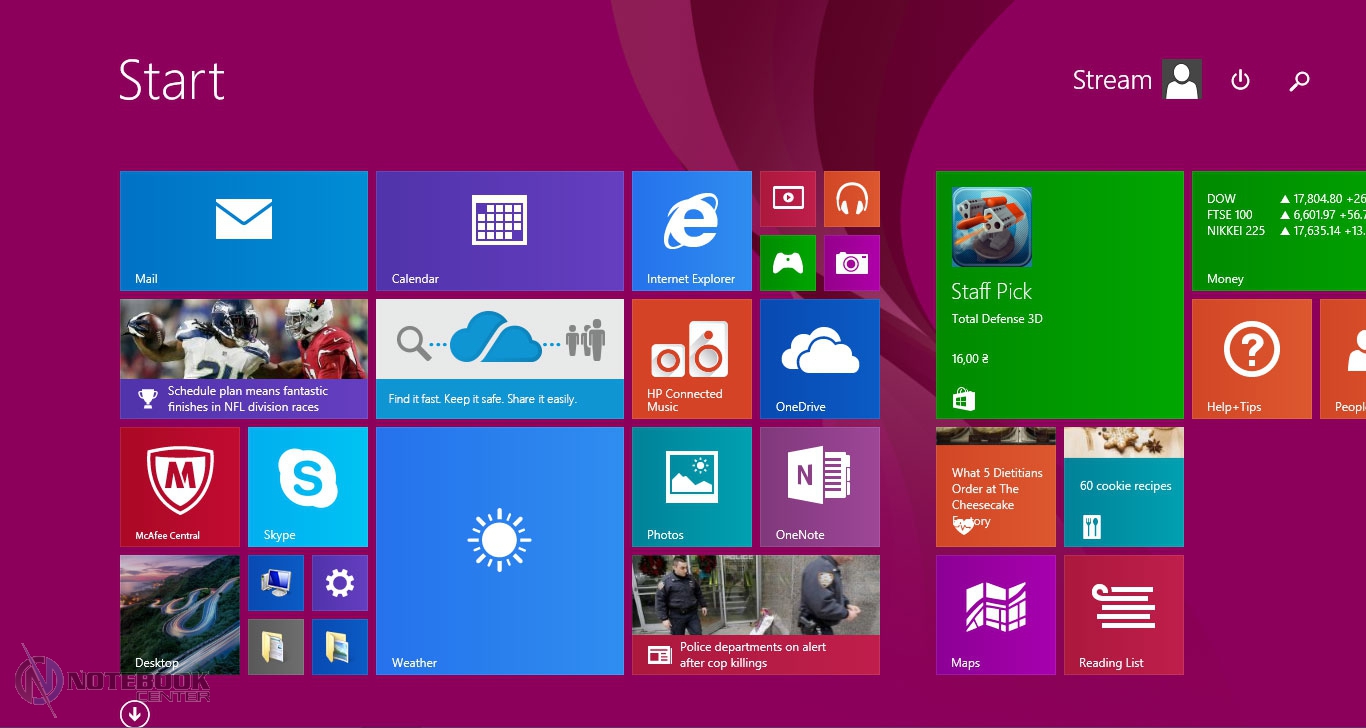Open the NFL division races sports story
Viewport: 1366px width, 728px height.
pos(244,358)
